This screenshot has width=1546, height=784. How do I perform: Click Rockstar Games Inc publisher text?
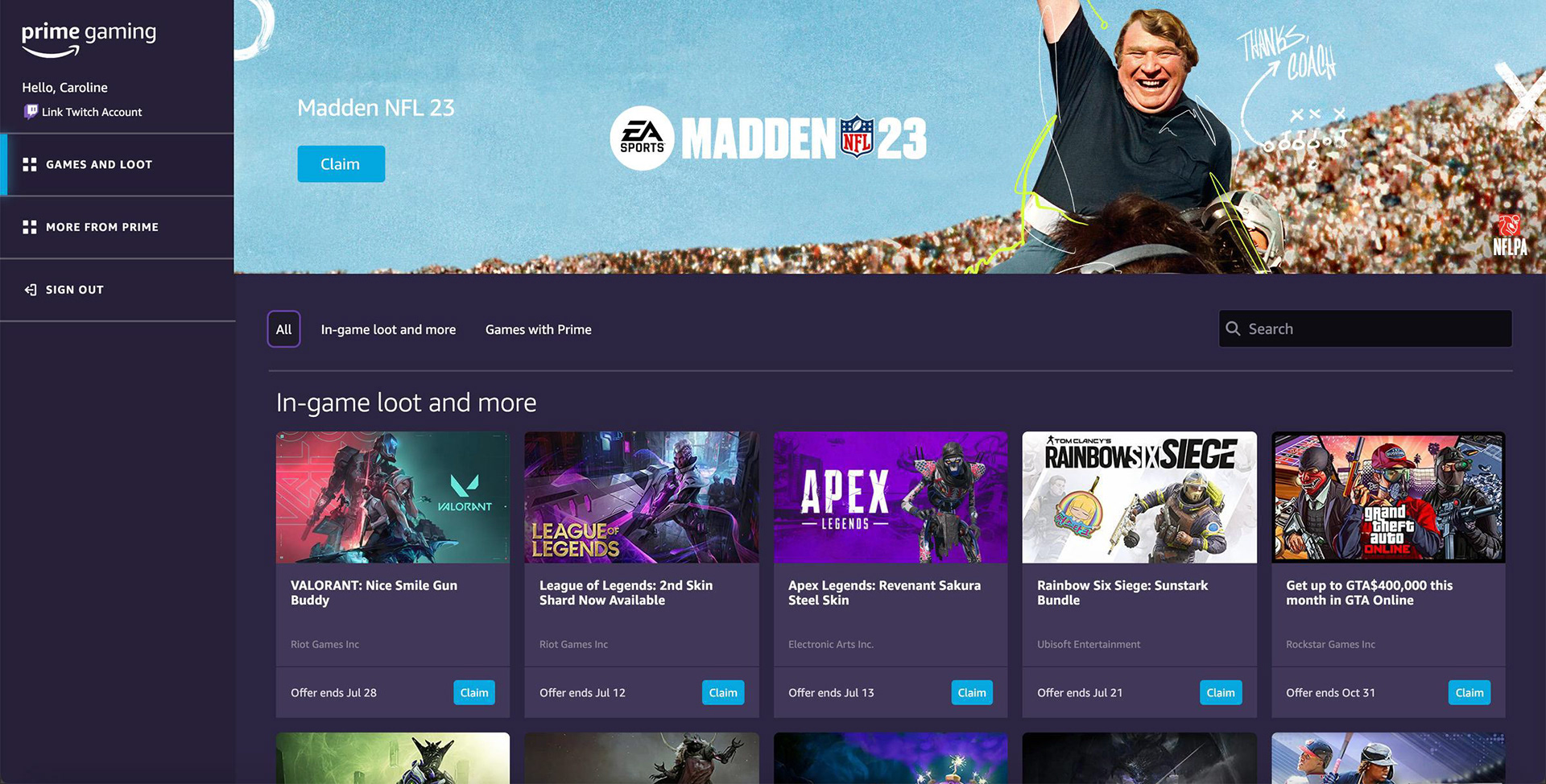(1330, 644)
